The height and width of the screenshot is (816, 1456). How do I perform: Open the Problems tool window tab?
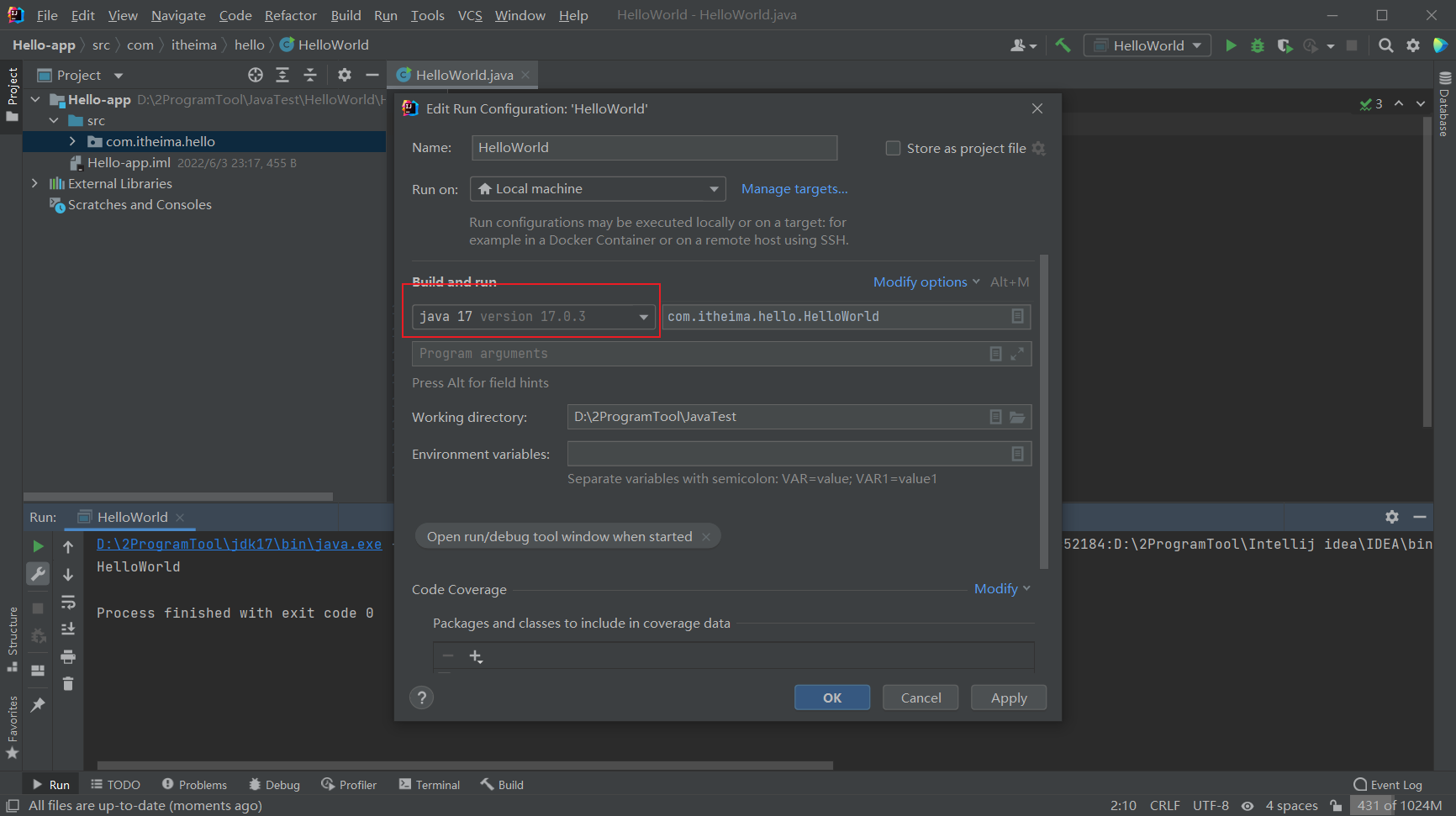point(194,785)
